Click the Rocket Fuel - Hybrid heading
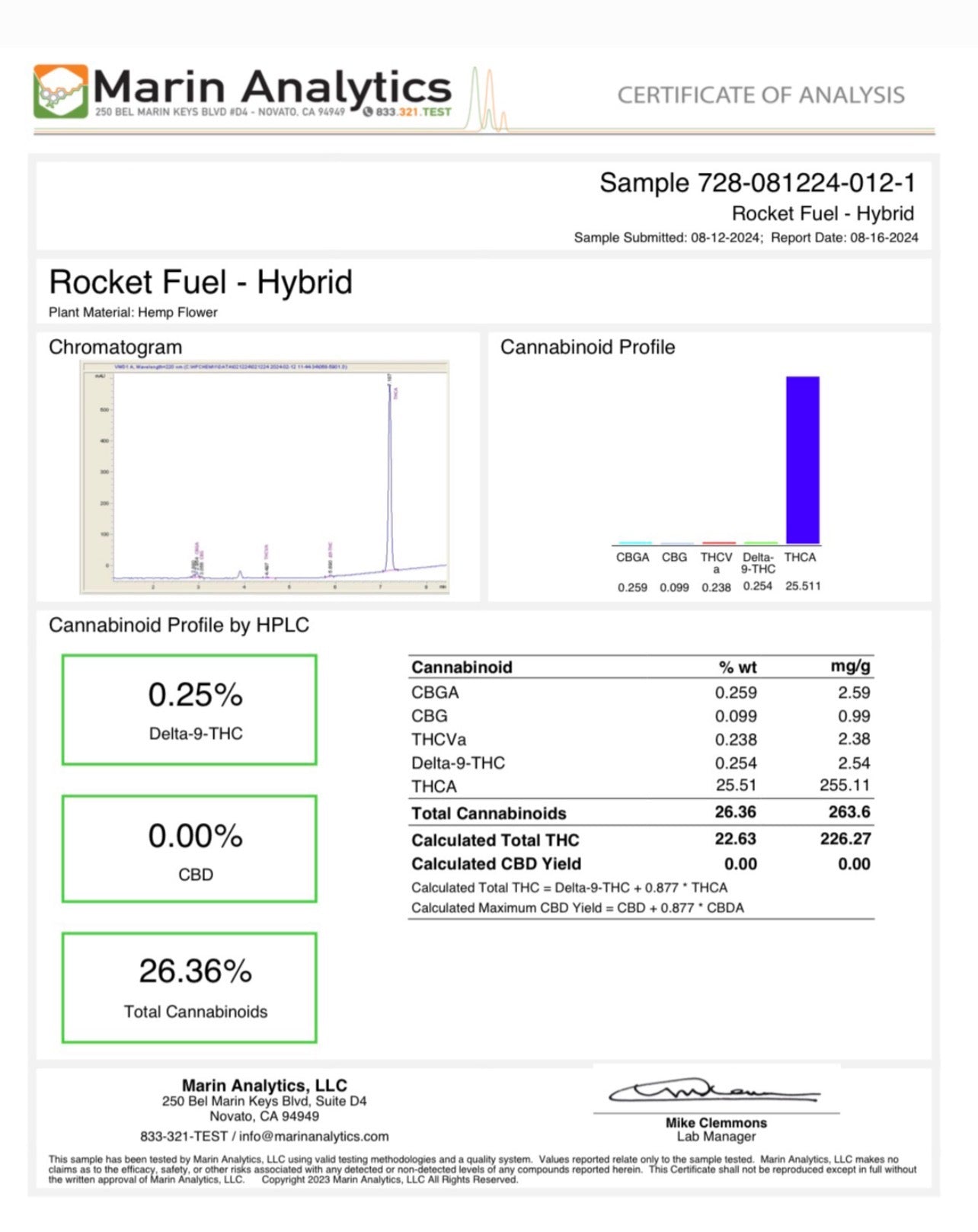 point(200,283)
